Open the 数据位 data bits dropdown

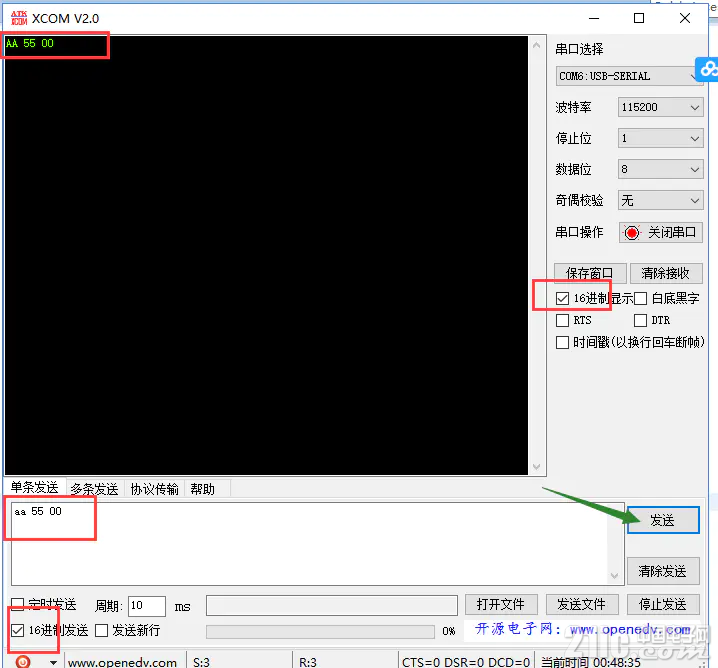tap(660, 169)
